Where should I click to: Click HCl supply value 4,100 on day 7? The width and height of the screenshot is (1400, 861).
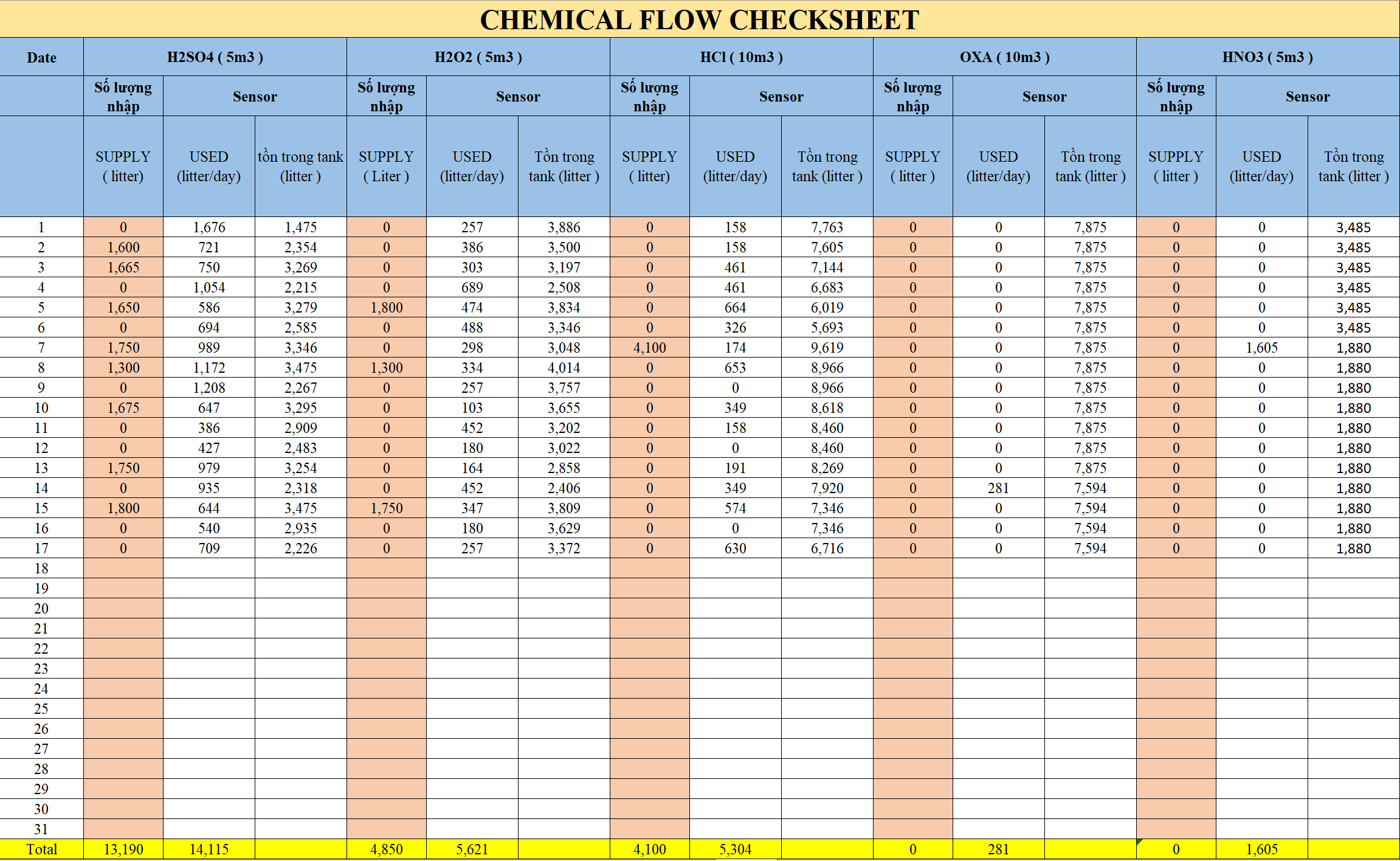(650, 348)
